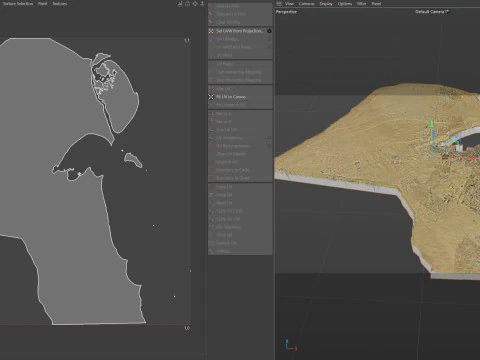The height and width of the screenshot is (360, 480).
Task: Select the Flip Sequence entry
Action: tap(240, 227)
